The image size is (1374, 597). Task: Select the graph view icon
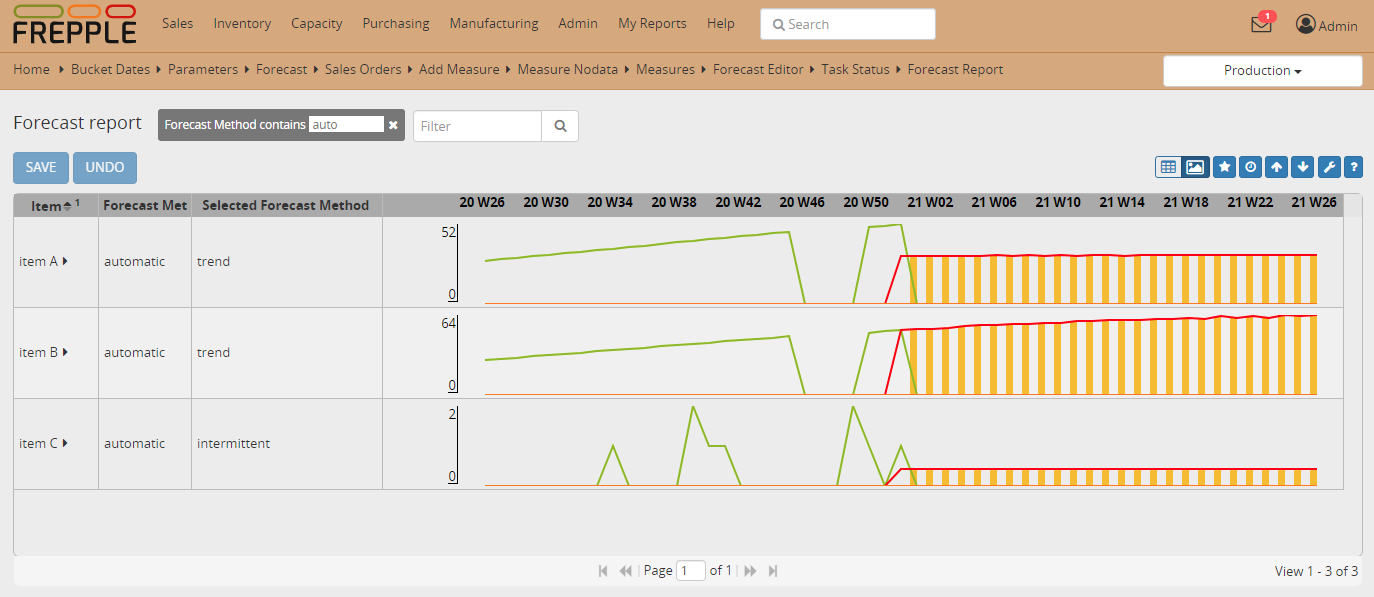[x=1196, y=167]
